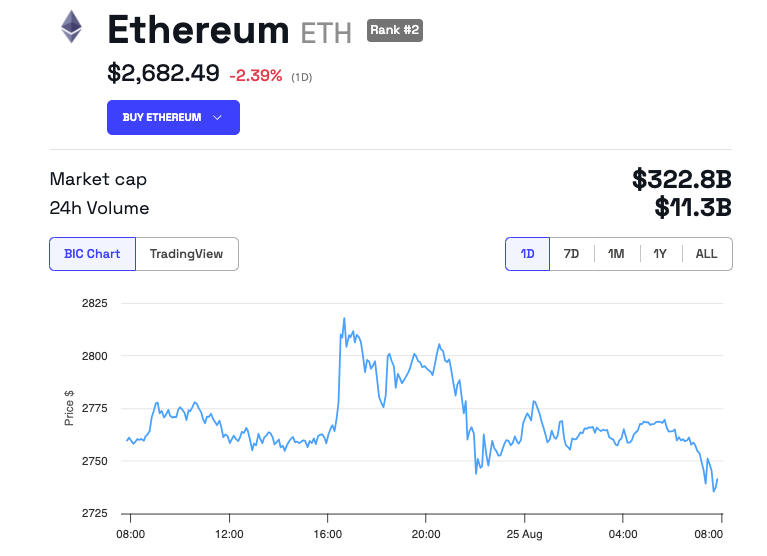This screenshot has width=767, height=556.
Task: Click the $2,682.49 price value
Action: (163, 73)
